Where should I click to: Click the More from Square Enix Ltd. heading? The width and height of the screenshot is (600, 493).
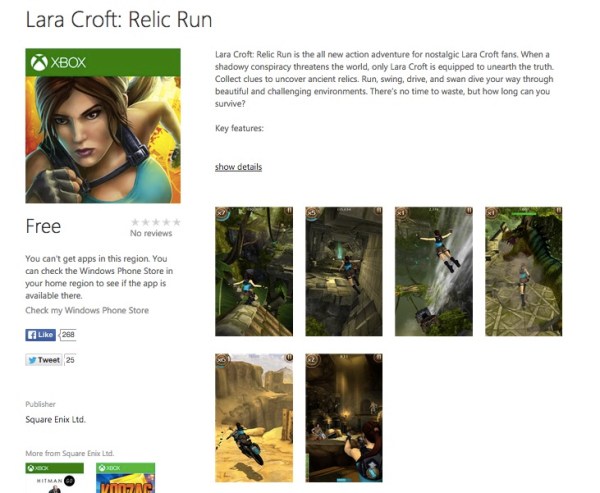pyautogui.click(x=70, y=453)
